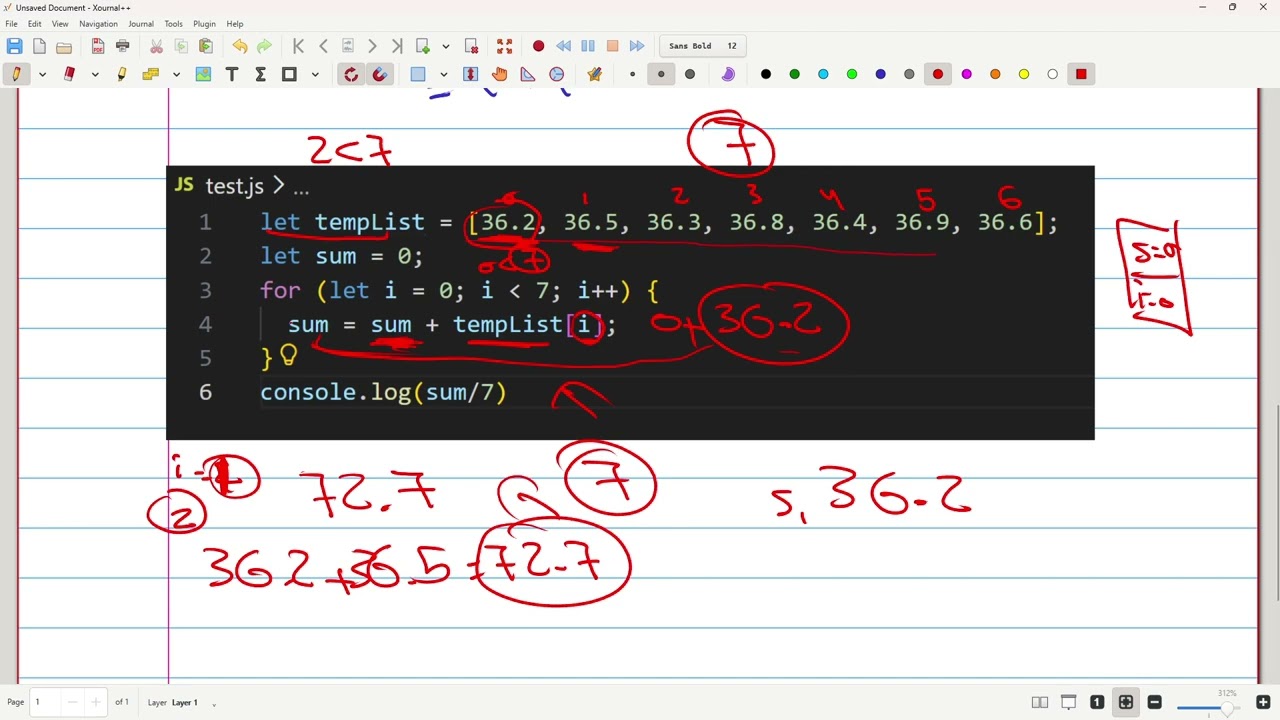This screenshot has width=1280, height=720.
Task: Open the File menu
Action: (x=11, y=24)
